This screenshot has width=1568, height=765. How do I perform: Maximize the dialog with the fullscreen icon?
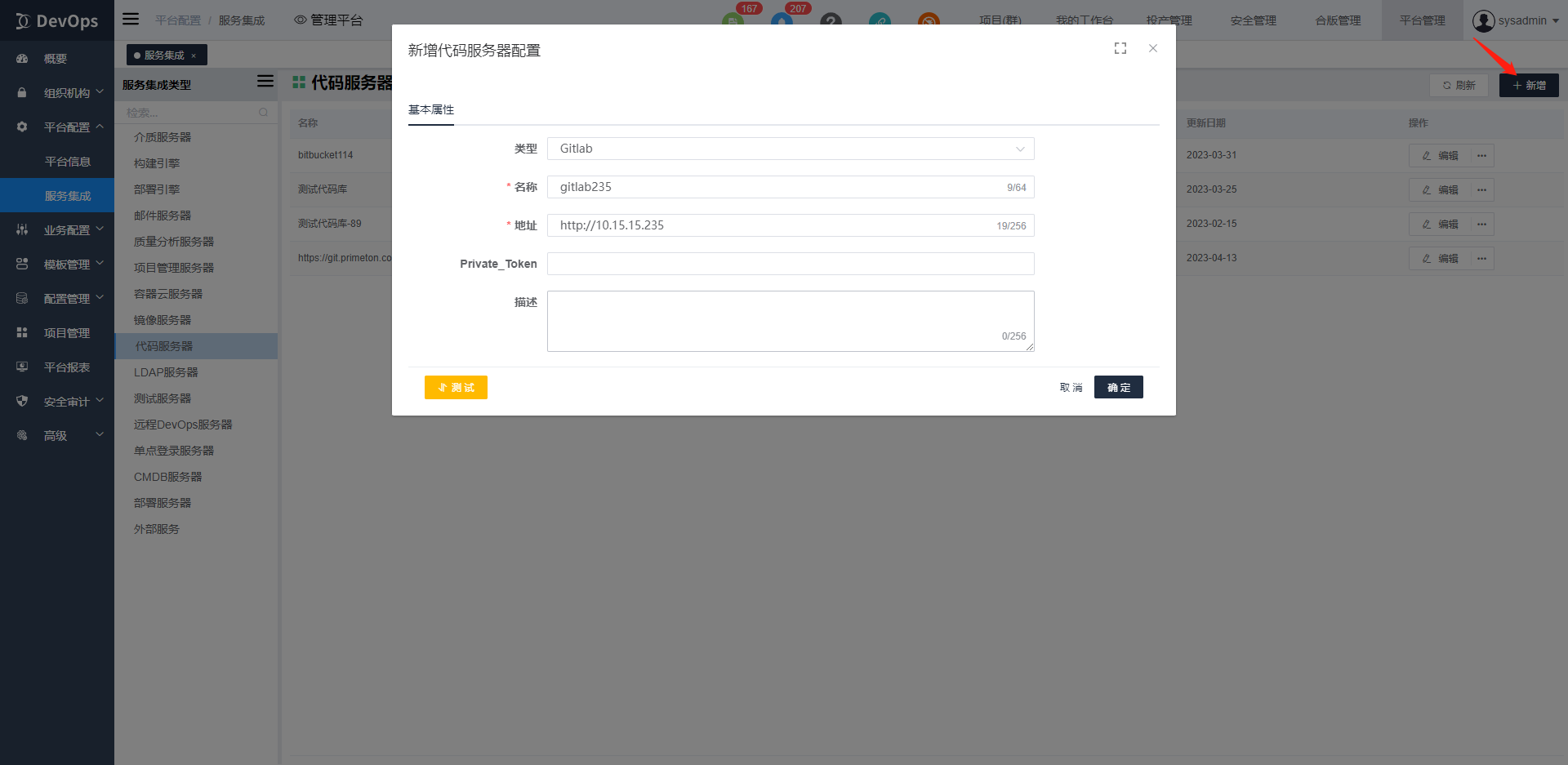tap(1120, 49)
